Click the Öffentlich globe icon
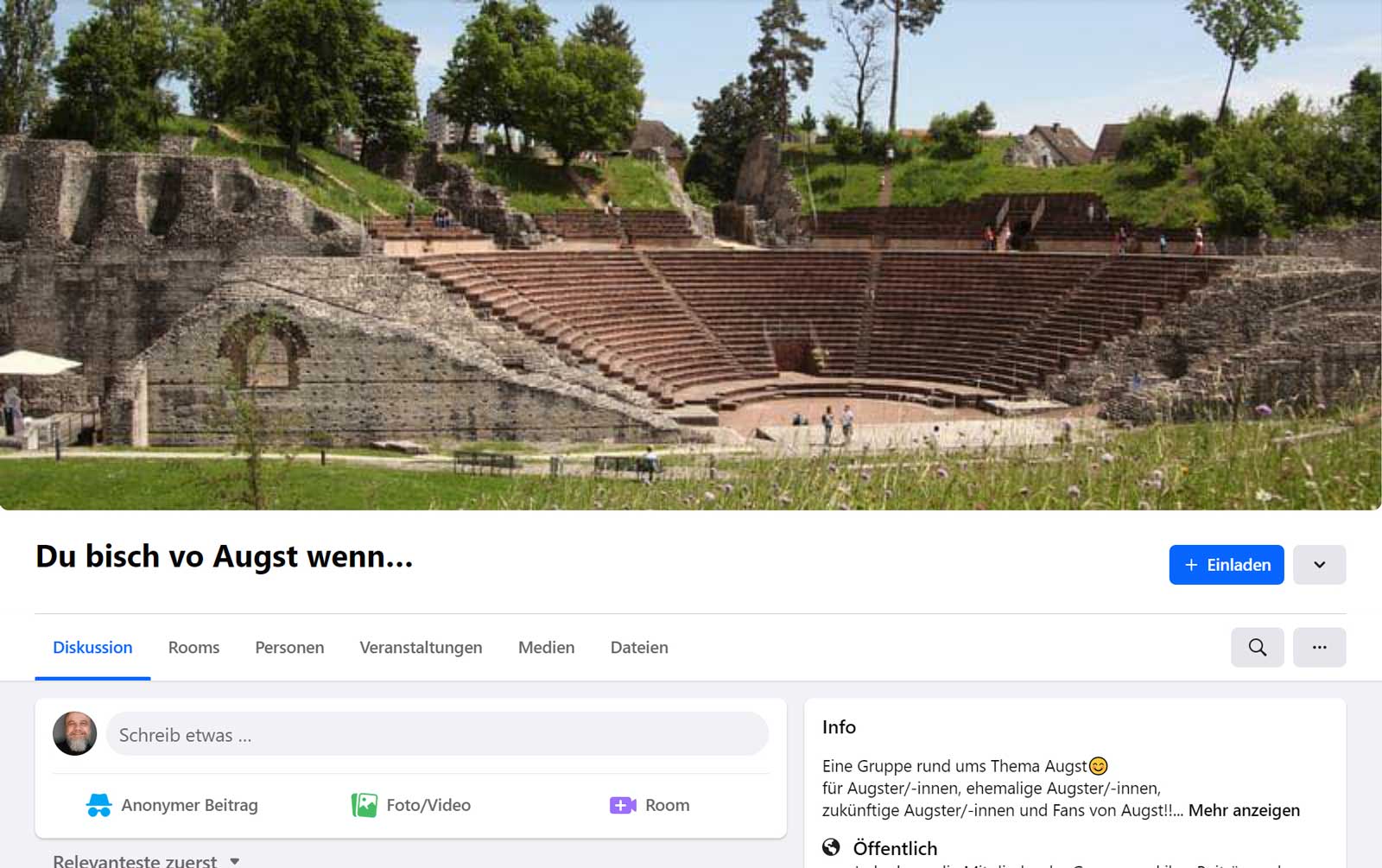1382x868 pixels. click(x=832, y=847)
